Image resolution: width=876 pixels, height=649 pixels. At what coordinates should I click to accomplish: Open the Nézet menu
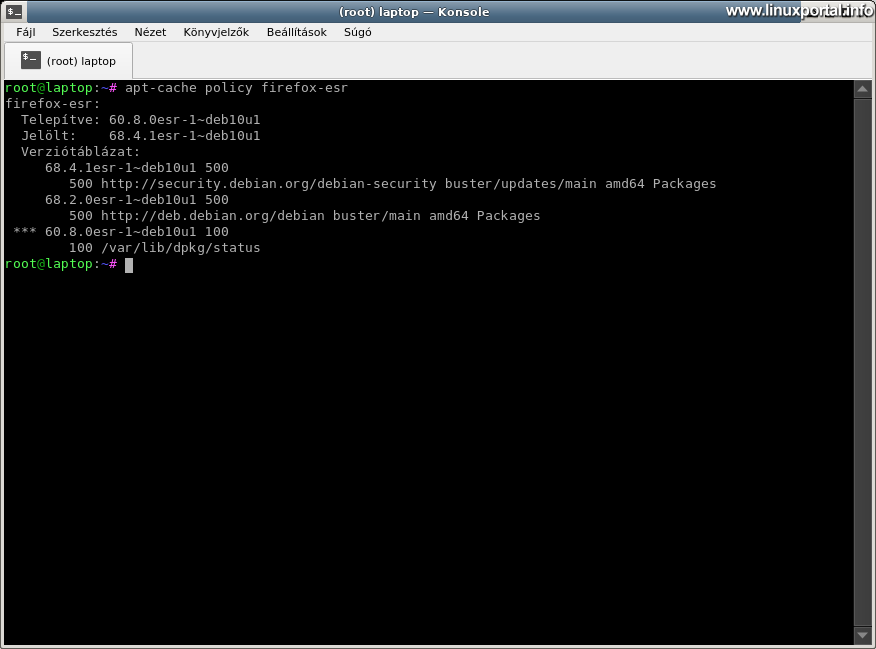pos(150,32)
